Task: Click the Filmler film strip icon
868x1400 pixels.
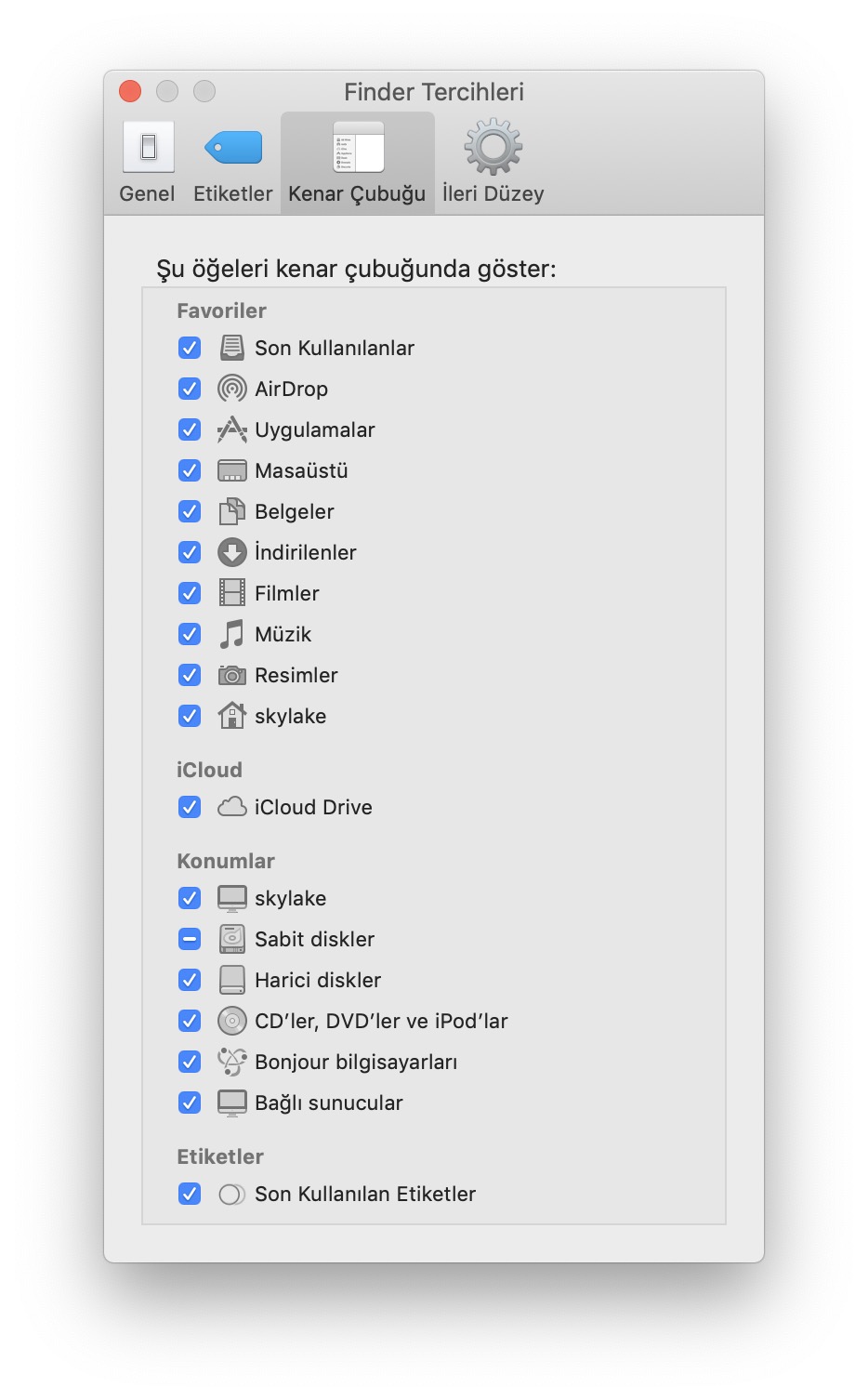Action: point(231,593)
